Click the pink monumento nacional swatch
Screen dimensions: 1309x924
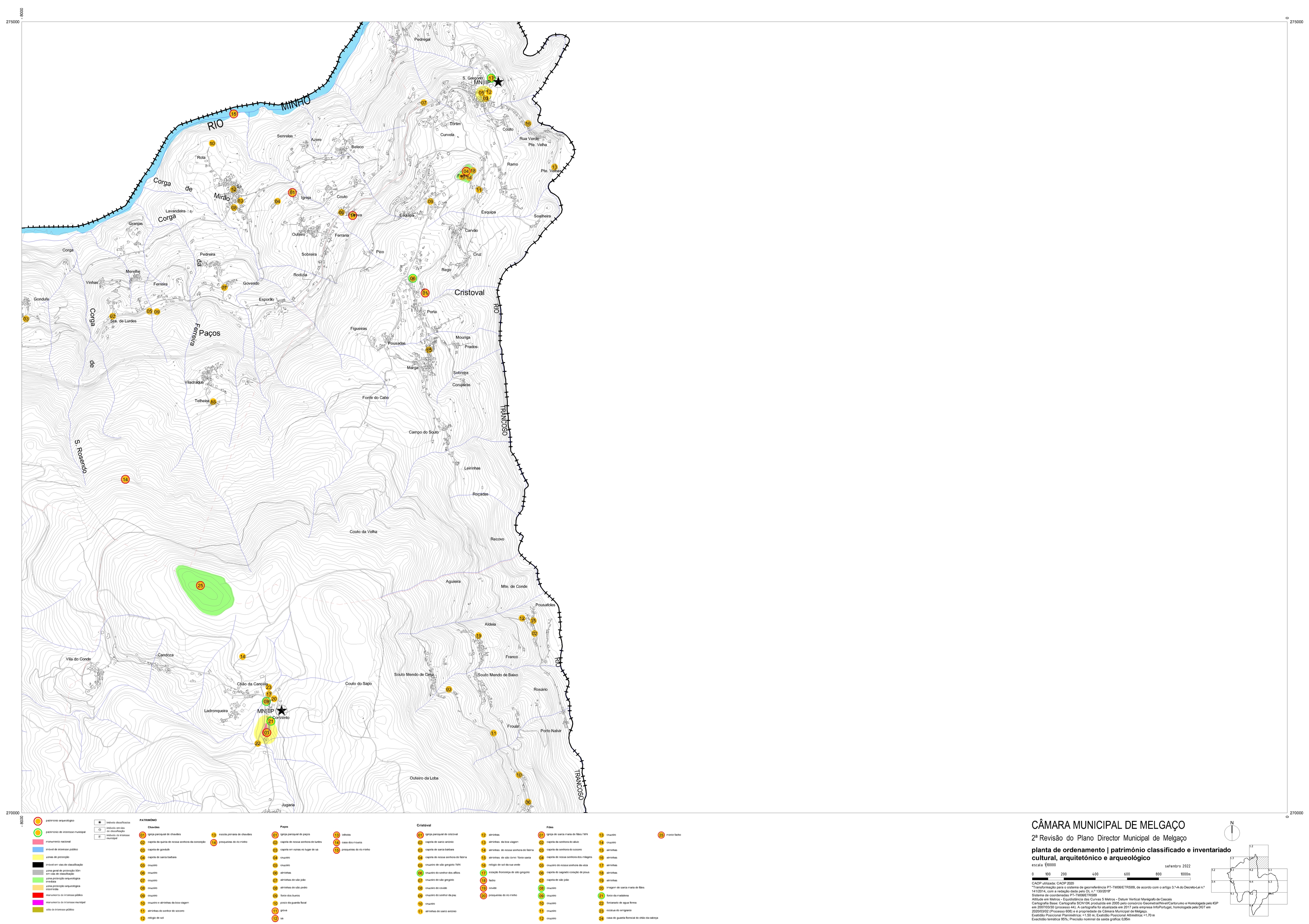click(x=38, y=842)
